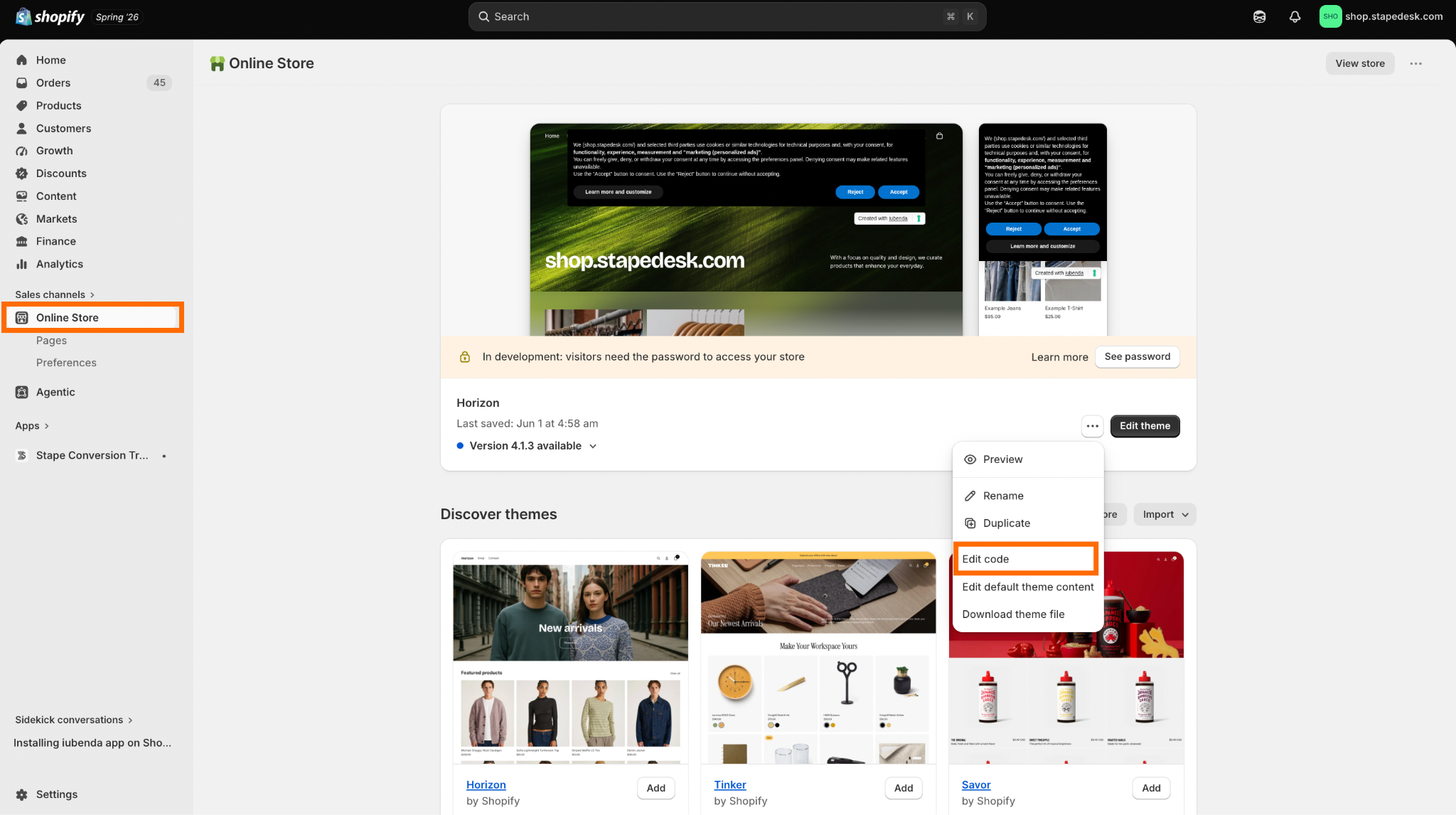The width and height of the screenshot is (1456, 815).
Task: Open the shop.stapedesk.com account menu
Action: pyautogui.click(x=1381, y=16)
